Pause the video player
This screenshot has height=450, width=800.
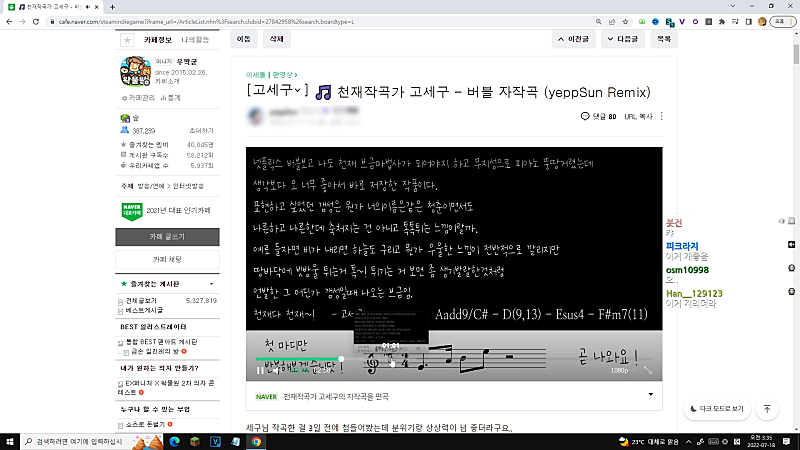point(260,370)
